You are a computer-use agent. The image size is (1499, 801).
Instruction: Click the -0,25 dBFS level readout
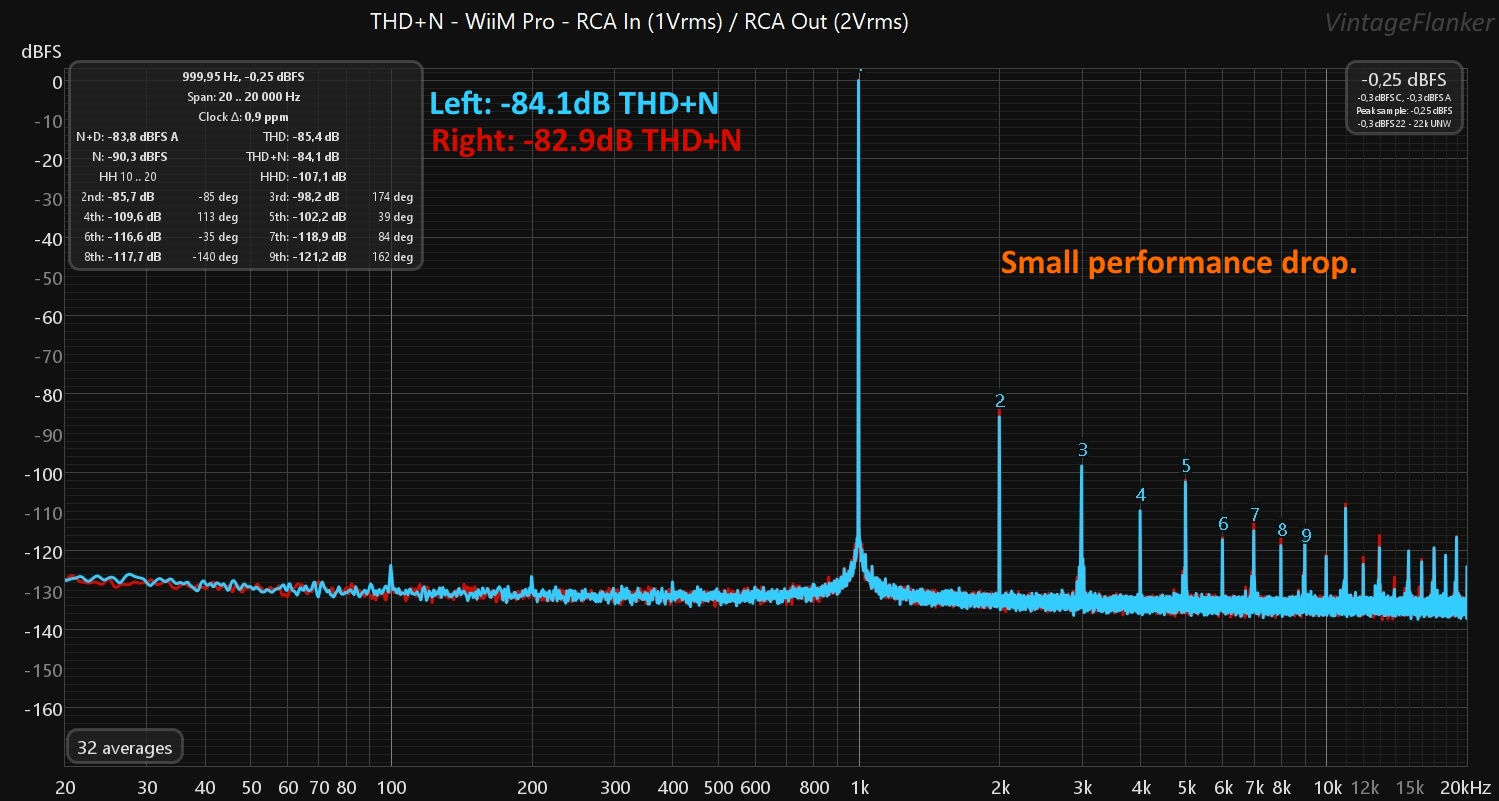[x=1404, y=79]
